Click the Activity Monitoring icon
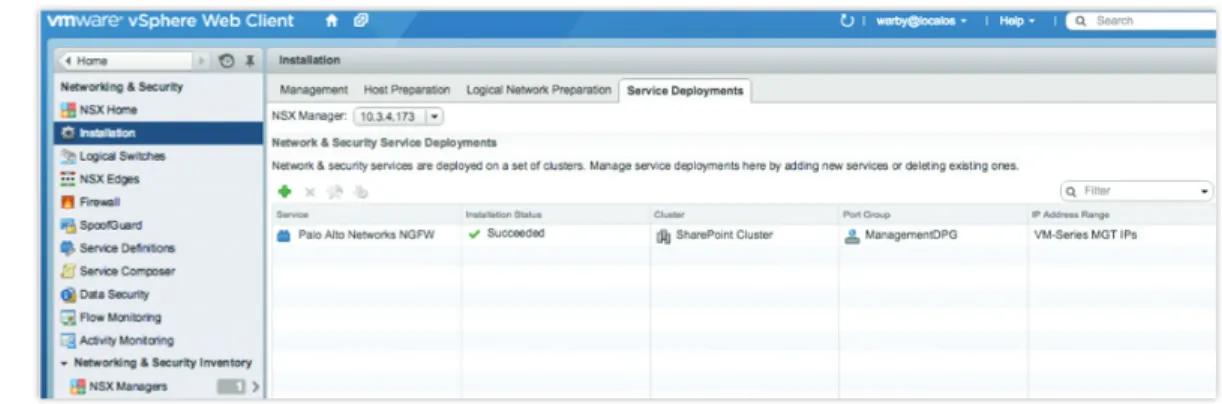 68,340
